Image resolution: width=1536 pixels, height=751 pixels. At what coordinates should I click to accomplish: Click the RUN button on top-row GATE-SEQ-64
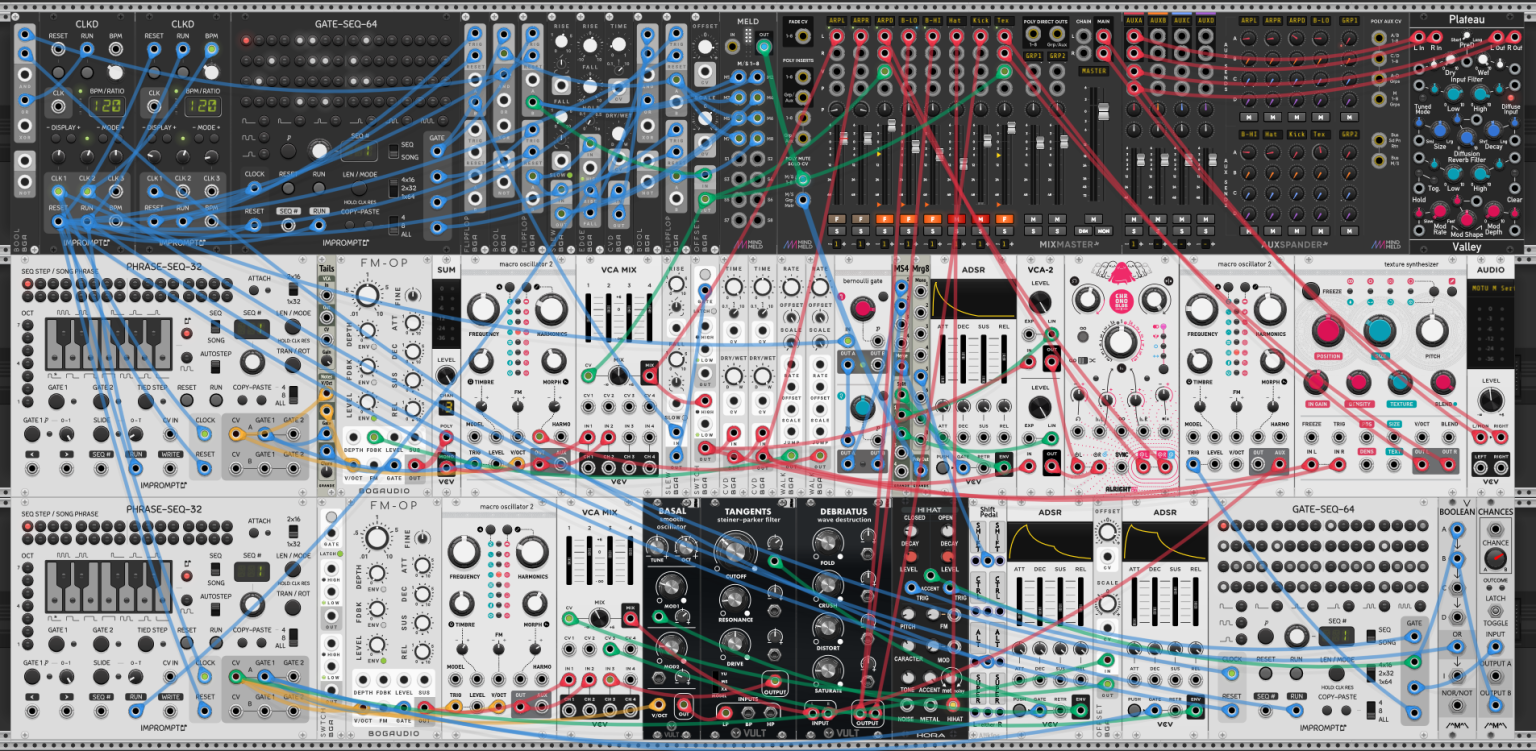[319, 188]
